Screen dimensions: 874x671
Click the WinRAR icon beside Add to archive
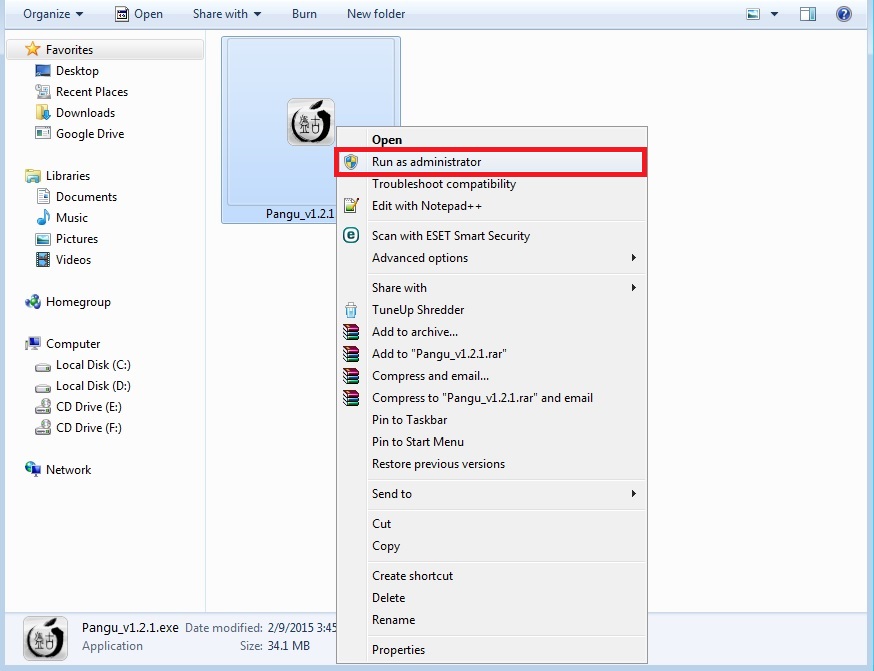[351, 332]
